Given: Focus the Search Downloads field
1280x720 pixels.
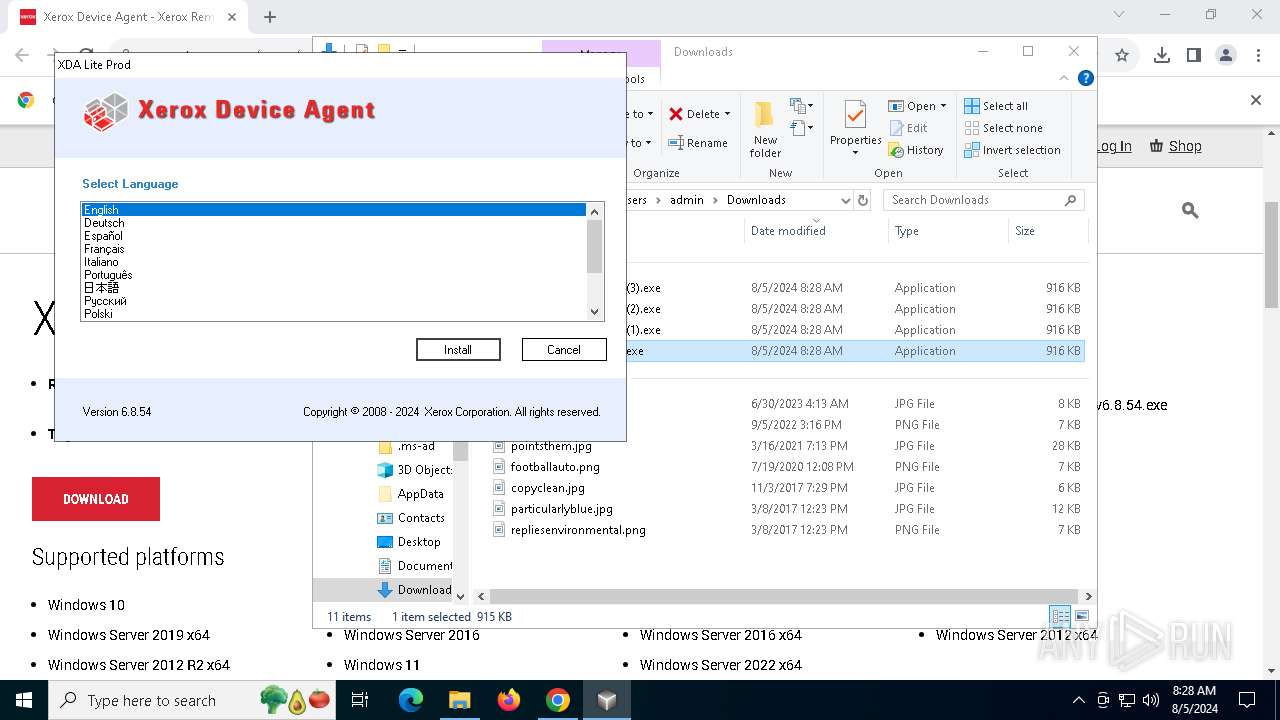Looking at the screenshot, I should 984,200.
